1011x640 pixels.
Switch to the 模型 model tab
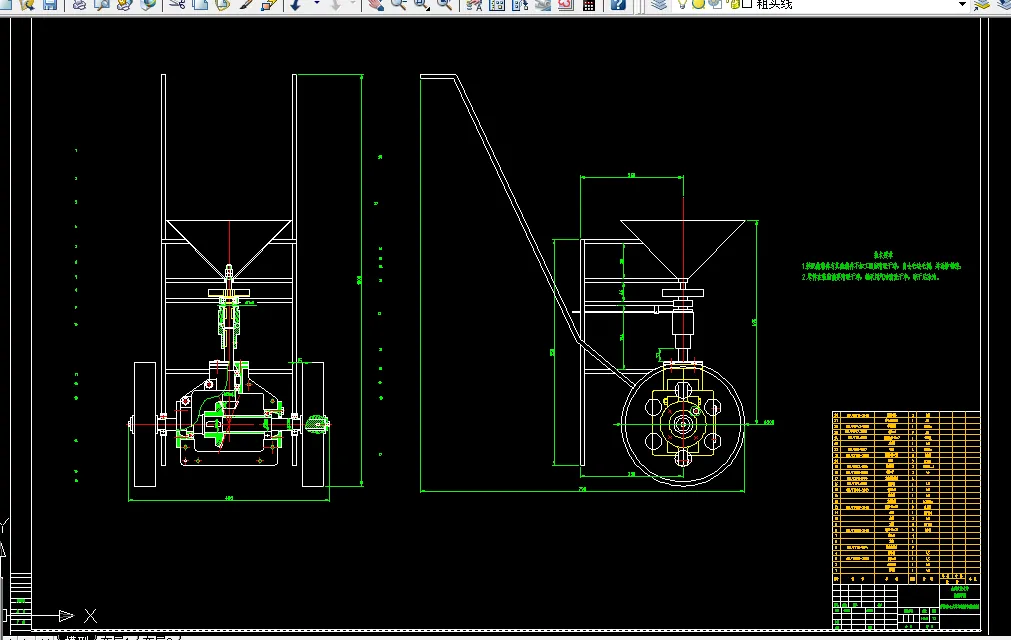76,637
